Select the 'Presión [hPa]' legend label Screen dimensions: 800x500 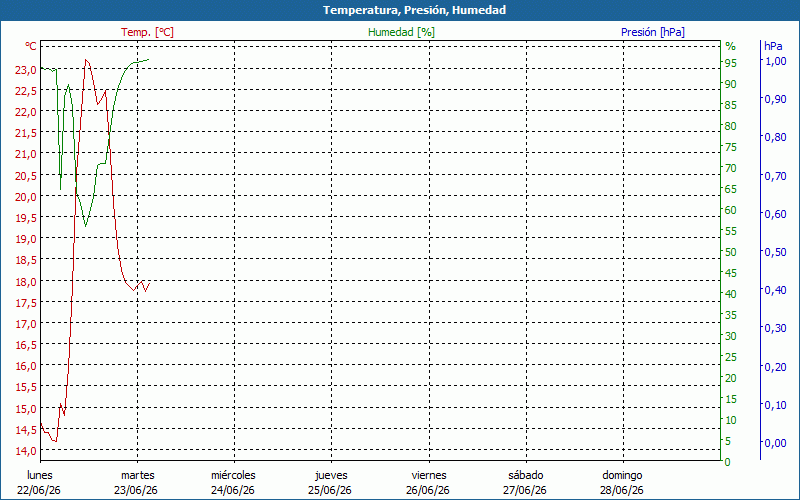click(x=653, y=32)
